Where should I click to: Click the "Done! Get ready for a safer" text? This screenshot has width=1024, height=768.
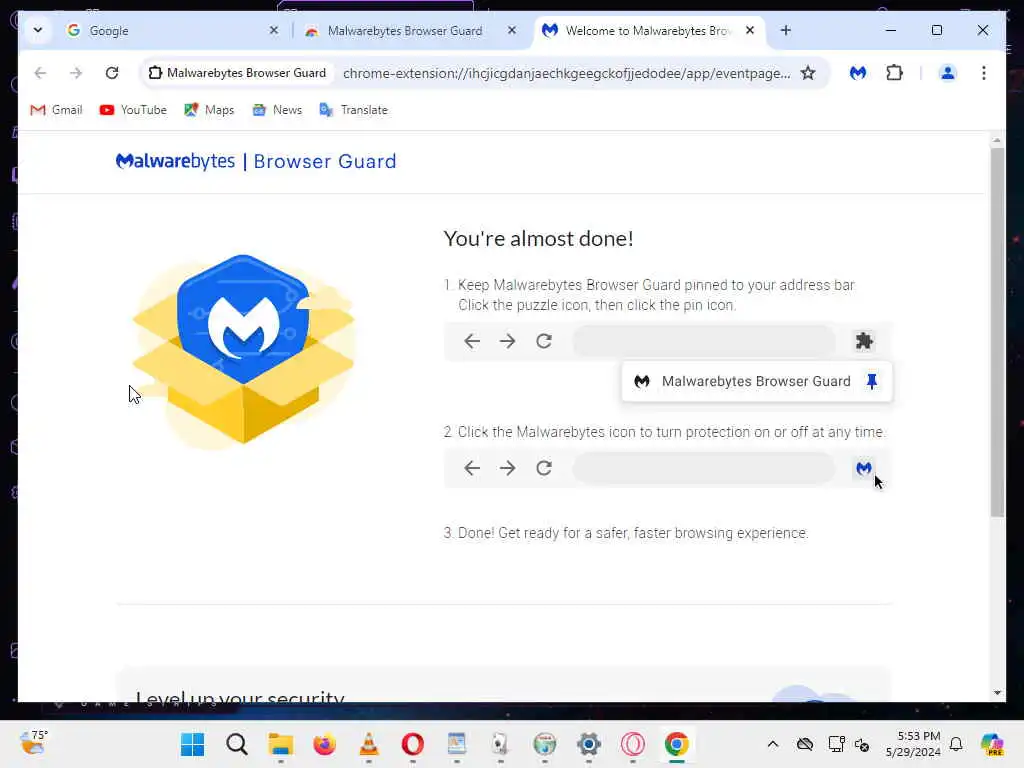point(633,533)
